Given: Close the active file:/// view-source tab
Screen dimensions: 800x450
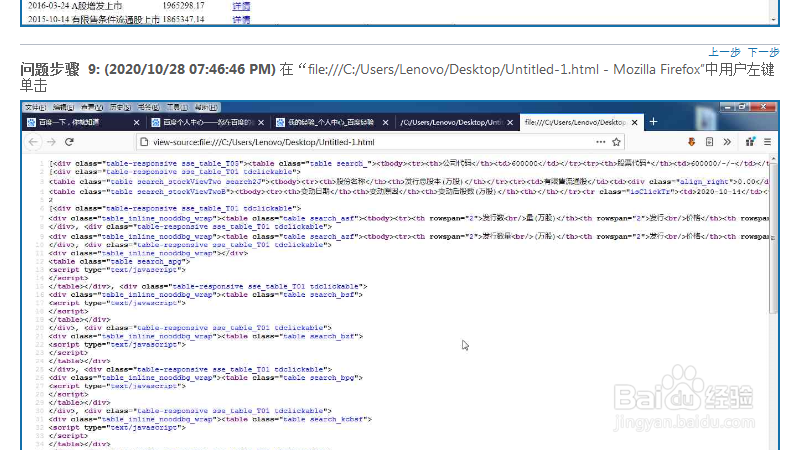Looking at the screenshot, I should 635,122.
